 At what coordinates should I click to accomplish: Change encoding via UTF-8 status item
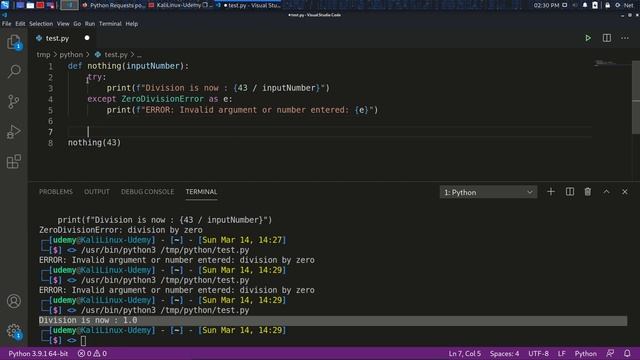[x=538, y=353]
